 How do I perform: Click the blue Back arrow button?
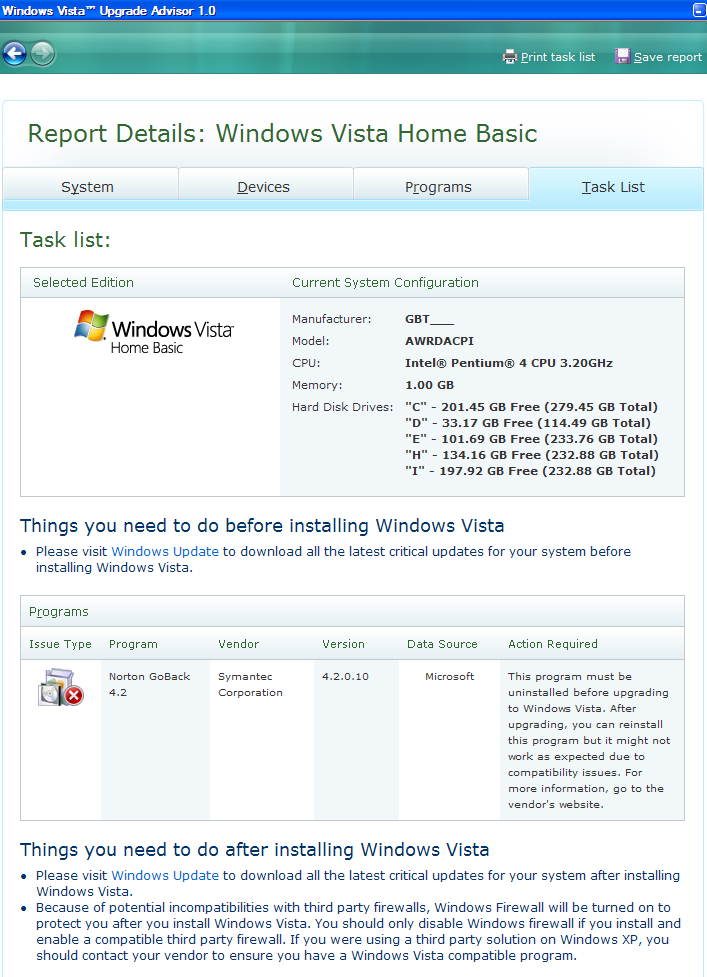point(15,54)
